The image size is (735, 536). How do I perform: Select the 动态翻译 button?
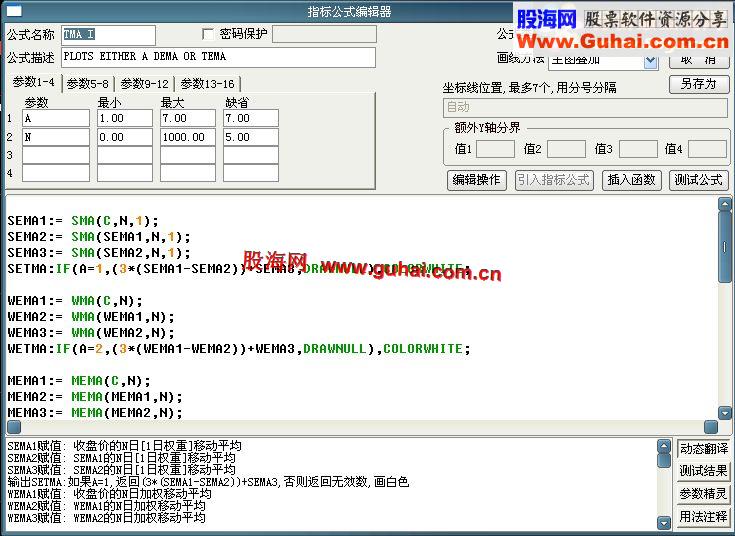(x=704, y=449)
